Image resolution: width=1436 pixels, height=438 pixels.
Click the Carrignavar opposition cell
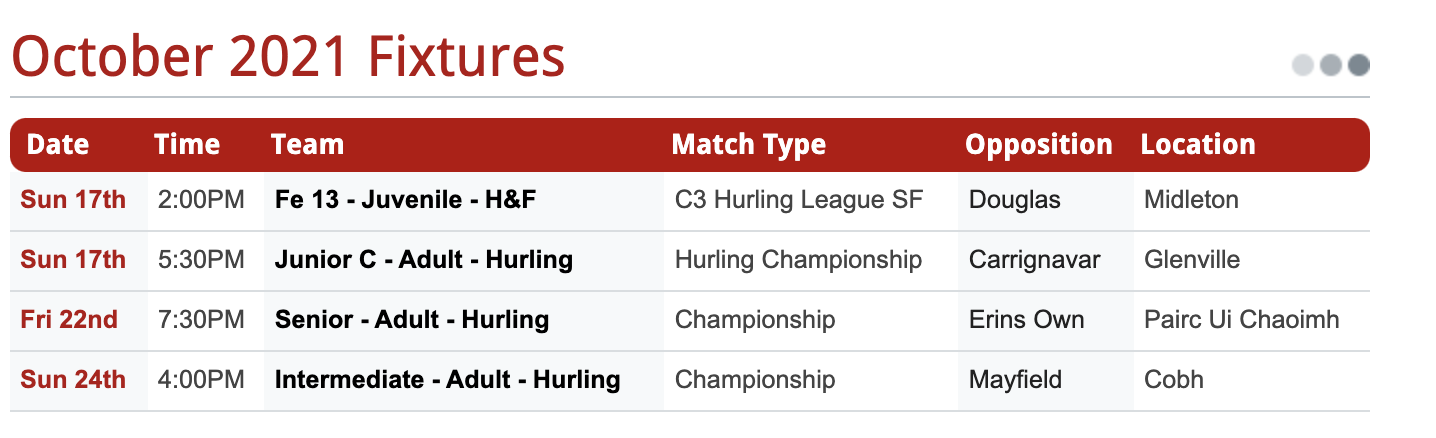(1035, 260)
